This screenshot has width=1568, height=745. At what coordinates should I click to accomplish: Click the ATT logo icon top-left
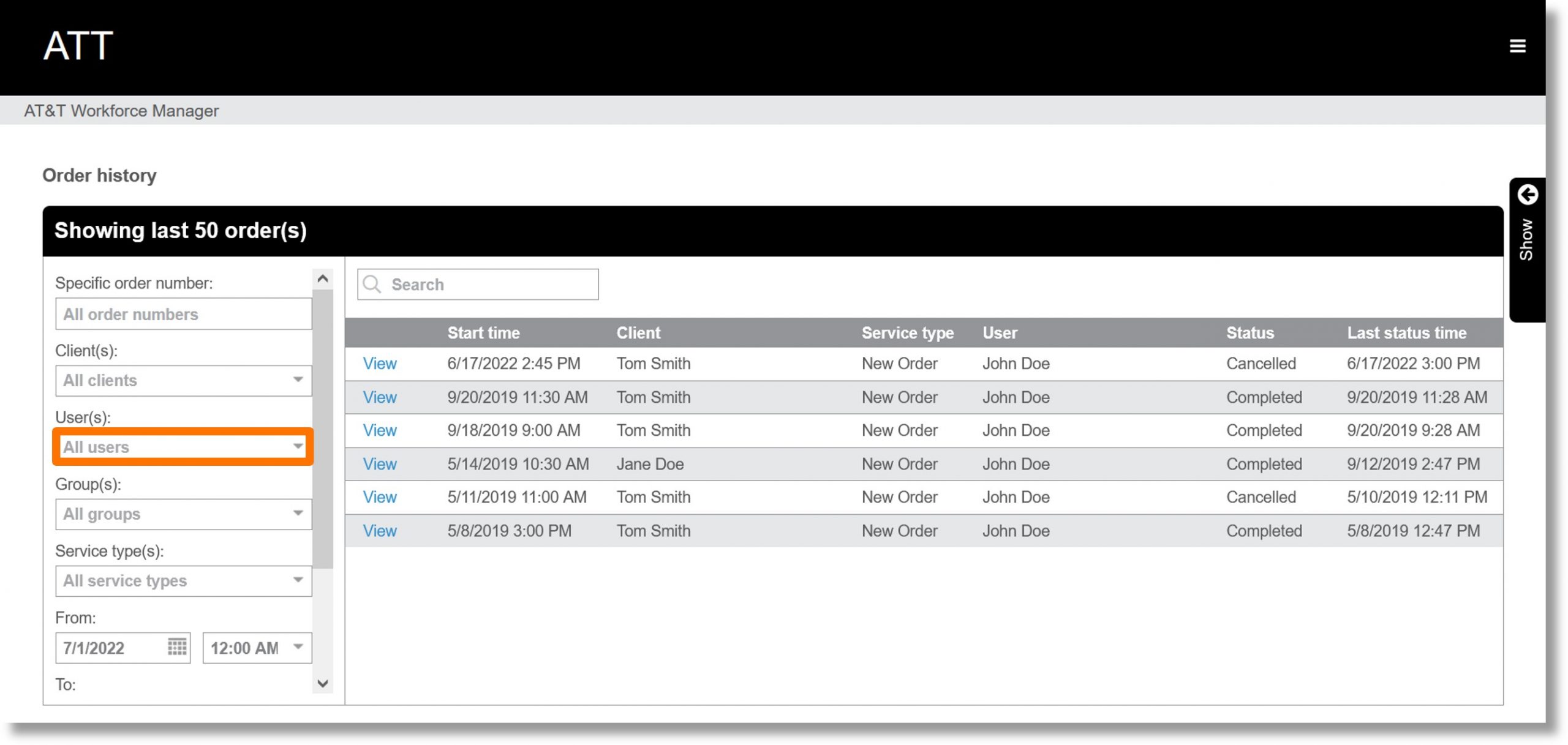pyautogui.click(x=77, y=46)
